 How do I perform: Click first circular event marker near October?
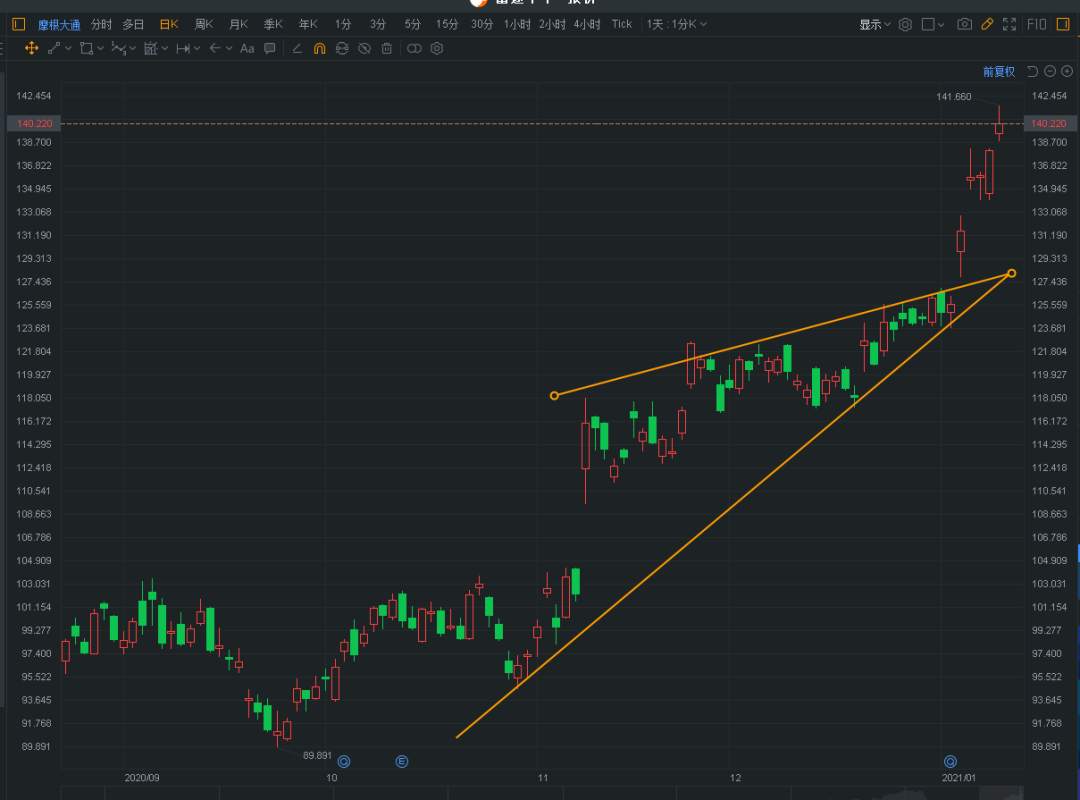[x=344, y=761]
